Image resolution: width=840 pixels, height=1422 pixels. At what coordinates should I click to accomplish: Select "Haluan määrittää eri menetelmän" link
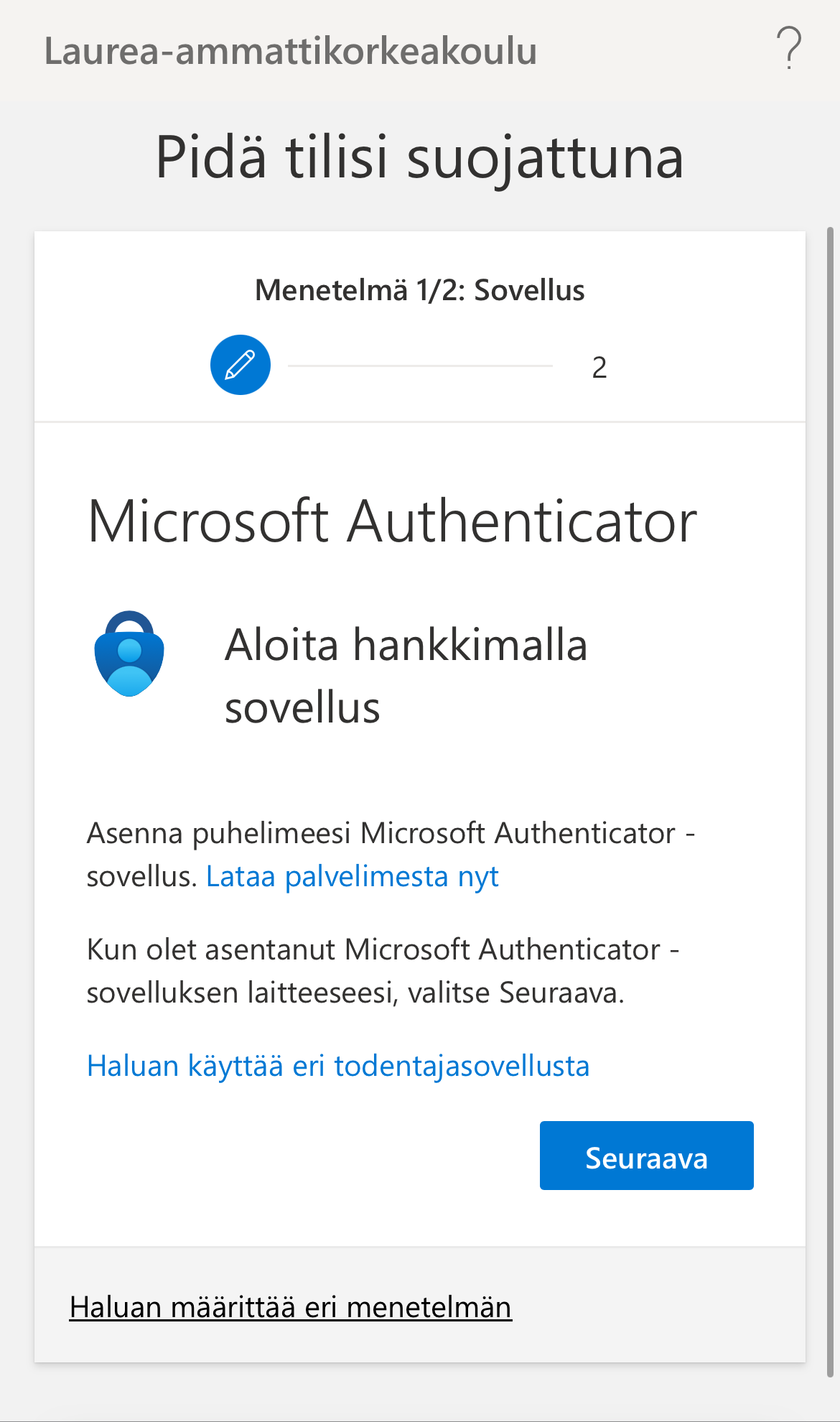290,1307
